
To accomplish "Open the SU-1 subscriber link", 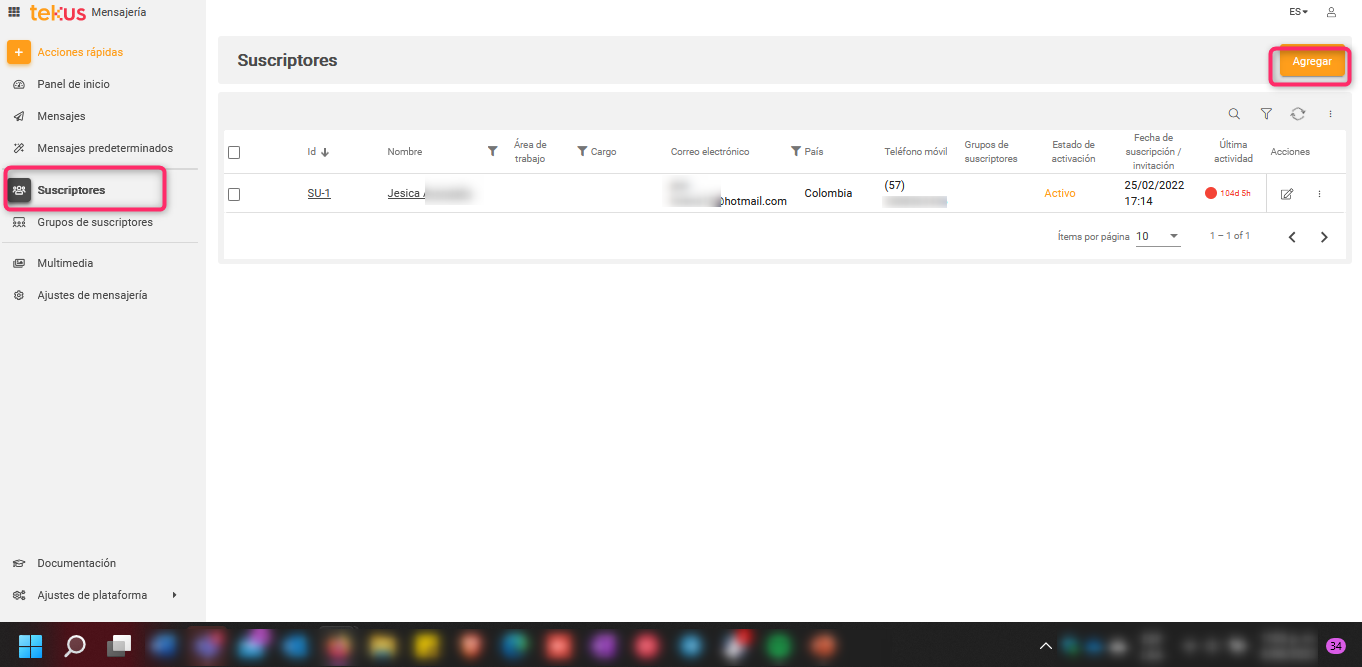I will (319, 193).
